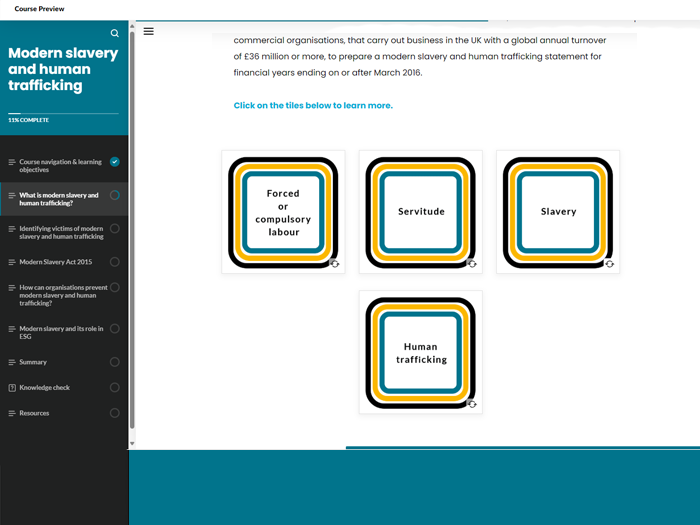The image size is (700, 525).
Task: Toggle the hamburger menu to collapse sidebar
Action: click(x=148, y=31)
